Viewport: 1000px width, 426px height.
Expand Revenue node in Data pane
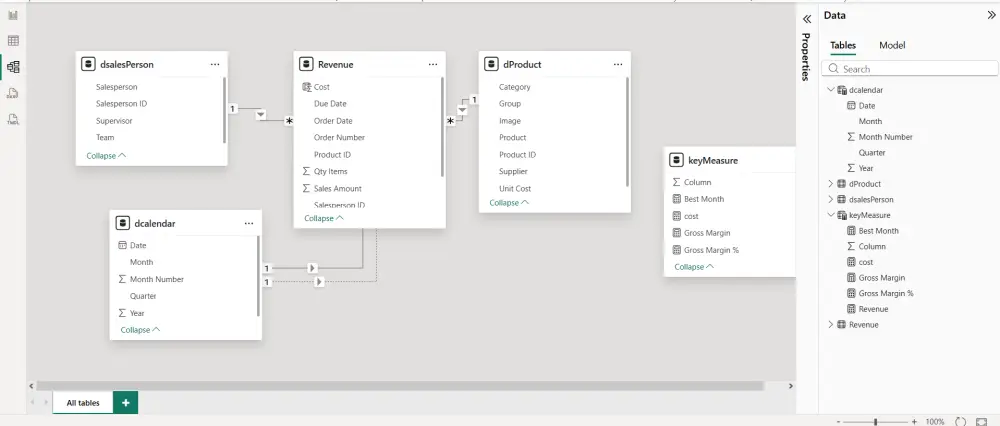(x=830, y=325)
